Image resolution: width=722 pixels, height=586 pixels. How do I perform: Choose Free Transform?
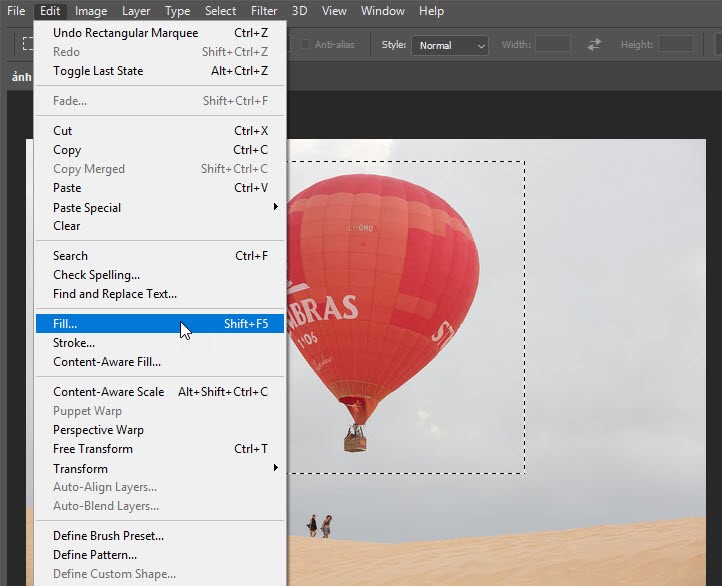[160, 449]
